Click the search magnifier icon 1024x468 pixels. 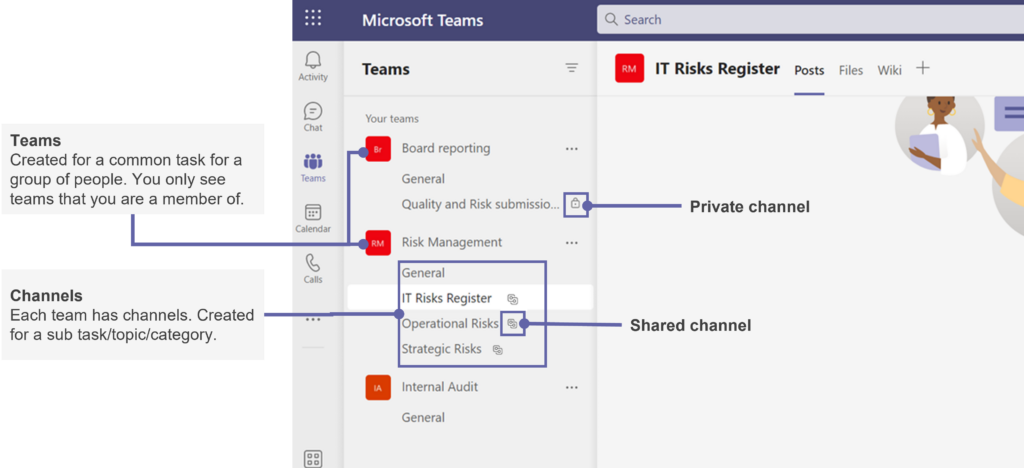(x=611, y=20)
